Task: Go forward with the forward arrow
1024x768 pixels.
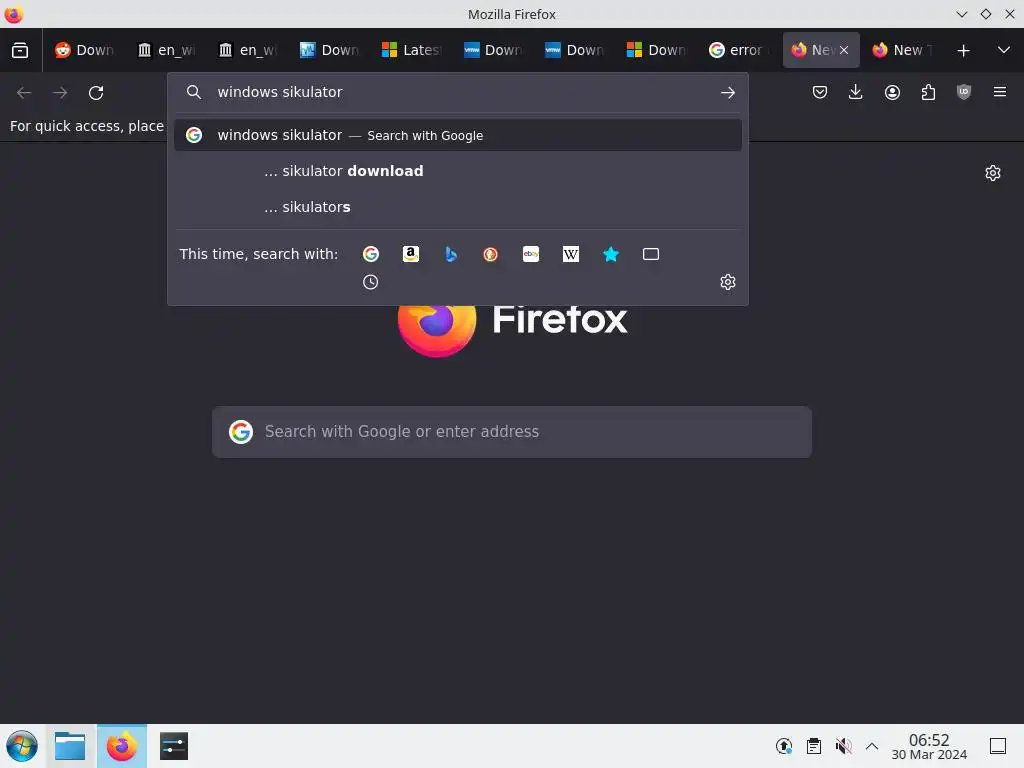Action: click(60, 93)
